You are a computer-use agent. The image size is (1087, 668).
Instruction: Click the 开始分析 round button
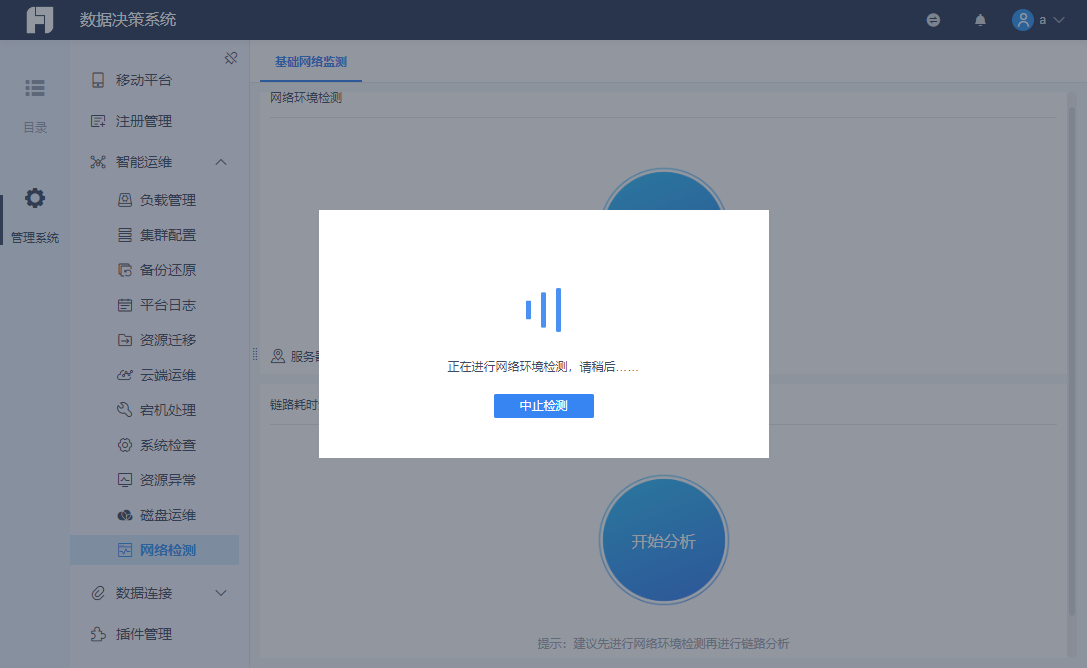(663, 540)
